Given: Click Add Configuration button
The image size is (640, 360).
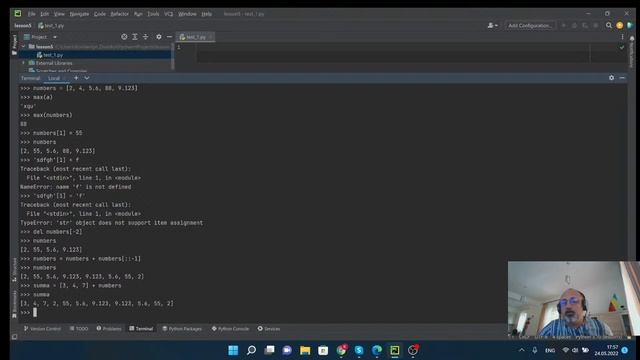Looking at the screenshot, I should [530, 25].
